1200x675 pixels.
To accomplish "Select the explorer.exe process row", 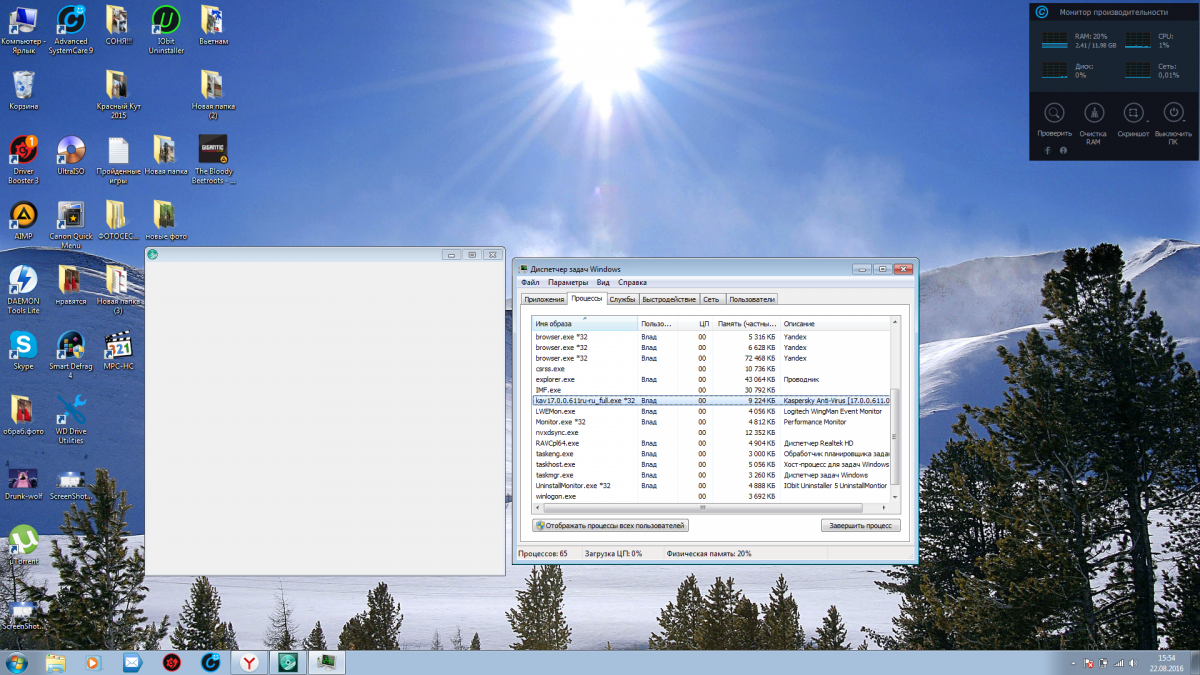I will coord(555,380).
